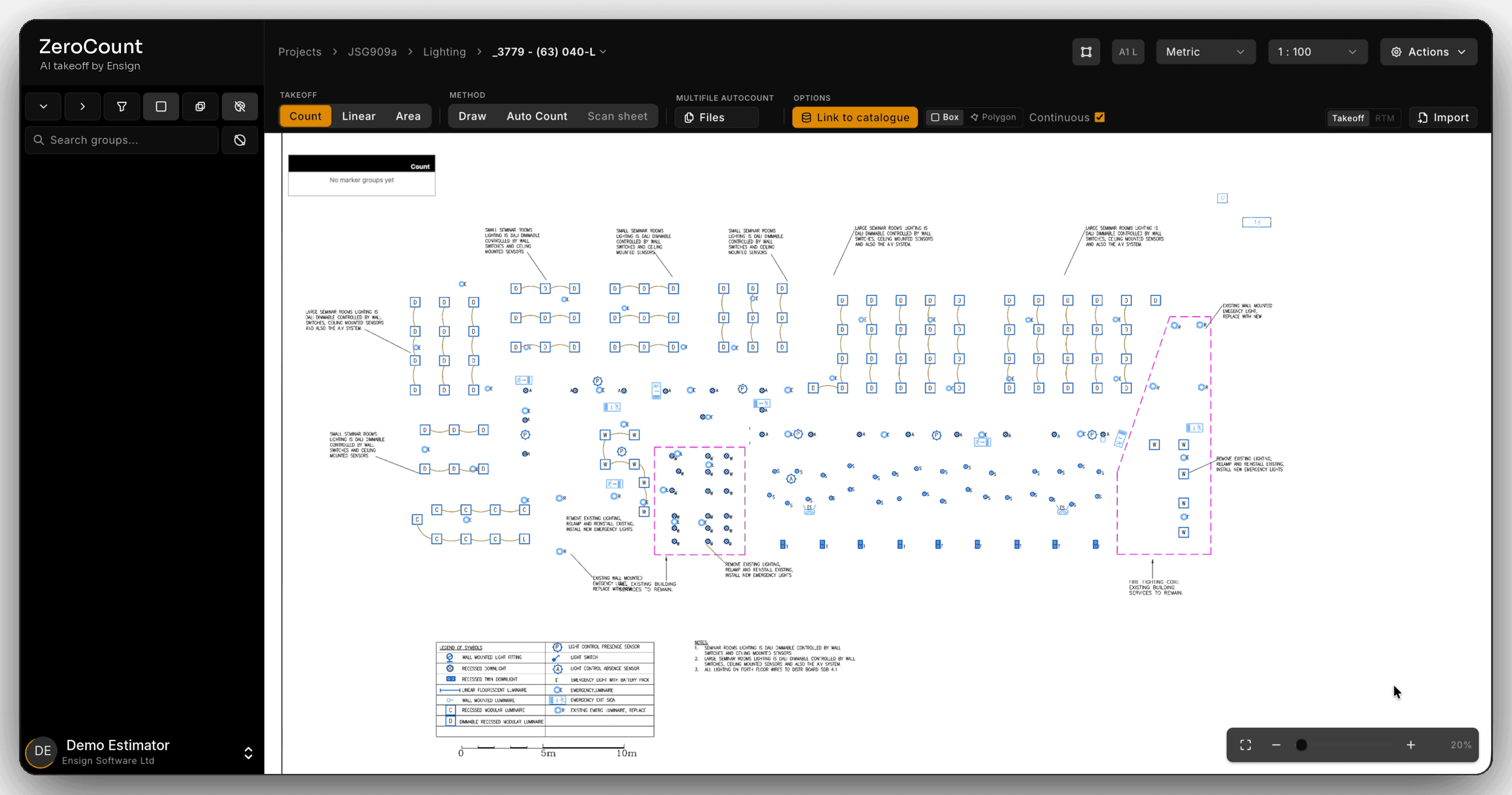1512x795 pixels.
Task: Toggle the crossed-out palette visibility icon
Action: 240,106
